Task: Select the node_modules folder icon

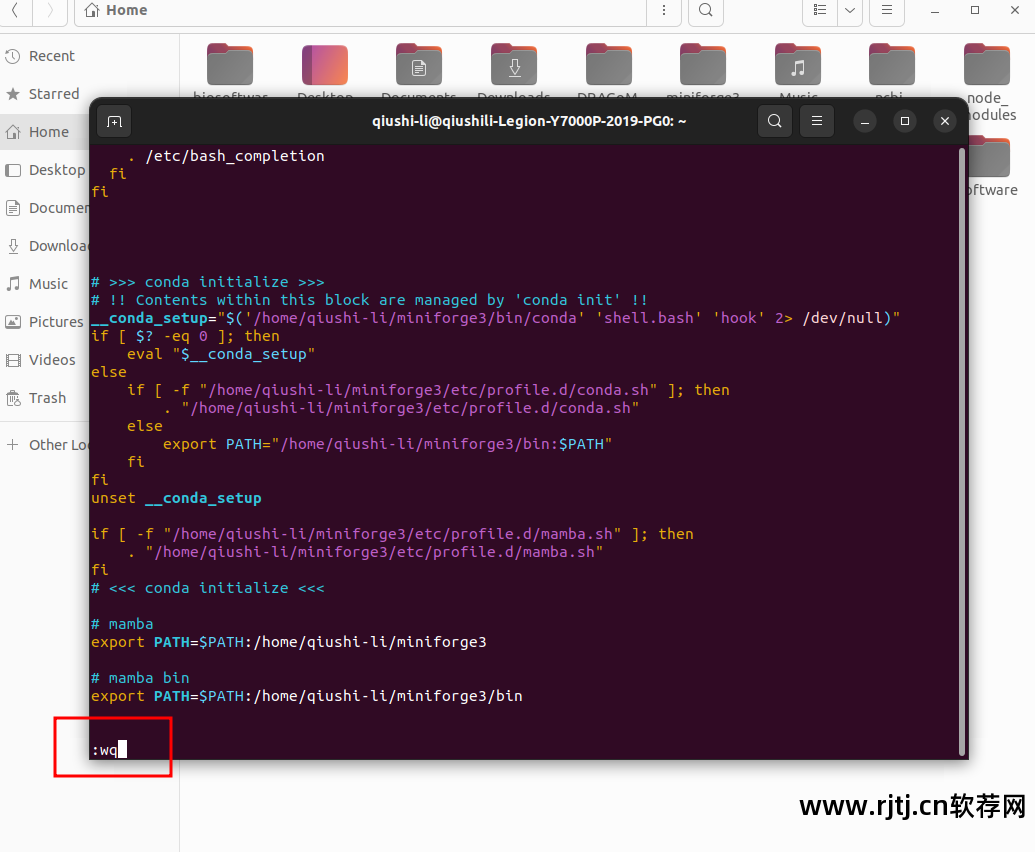Action: pos(987,65)
